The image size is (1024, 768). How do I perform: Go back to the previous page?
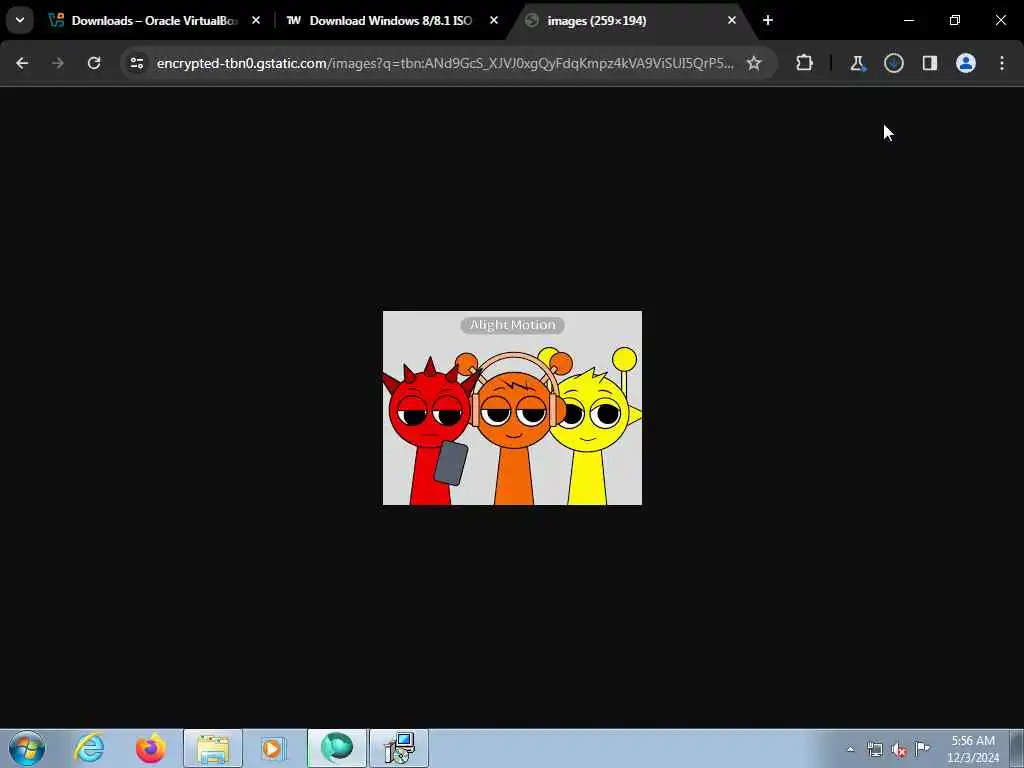22,63
